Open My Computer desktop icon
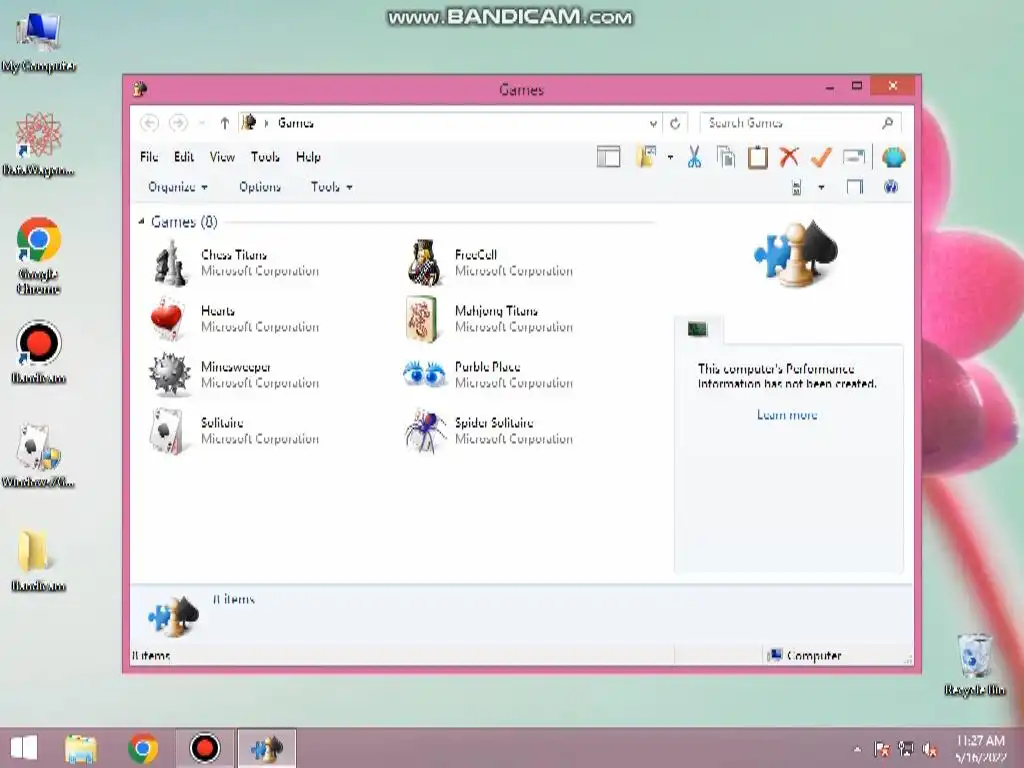The image size is (1024, 768). tap(39, 31)
